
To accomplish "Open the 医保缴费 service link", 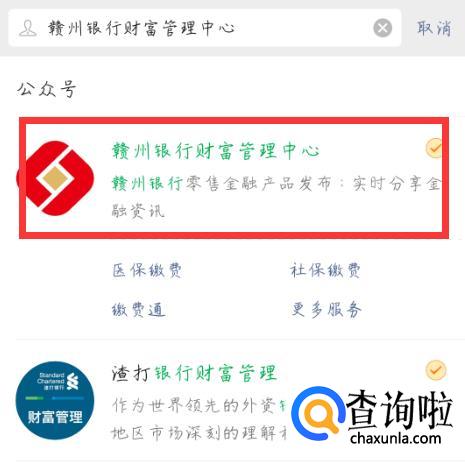I will [147, 270].
